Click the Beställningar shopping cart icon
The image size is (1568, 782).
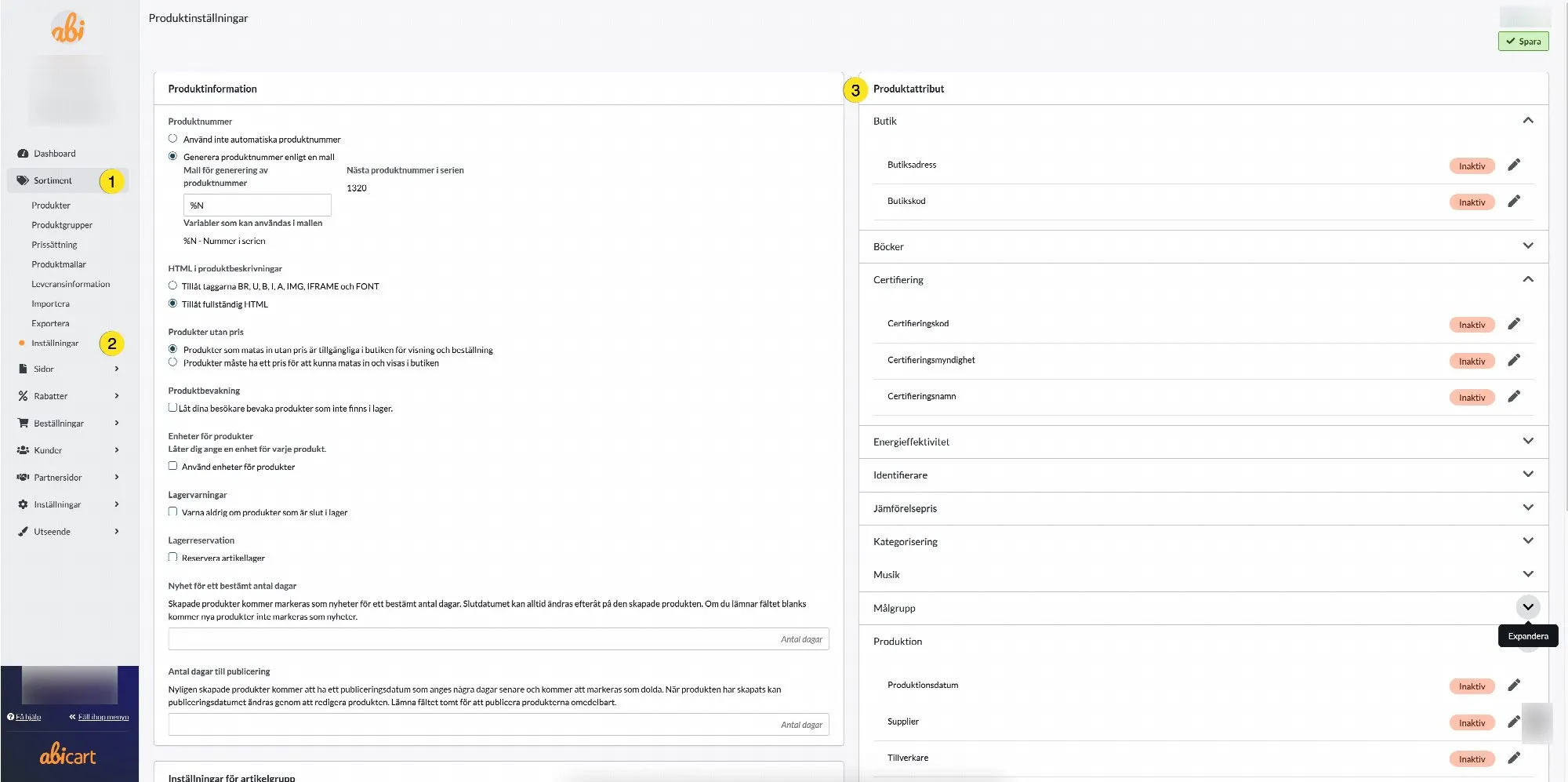tap(23, 423)
